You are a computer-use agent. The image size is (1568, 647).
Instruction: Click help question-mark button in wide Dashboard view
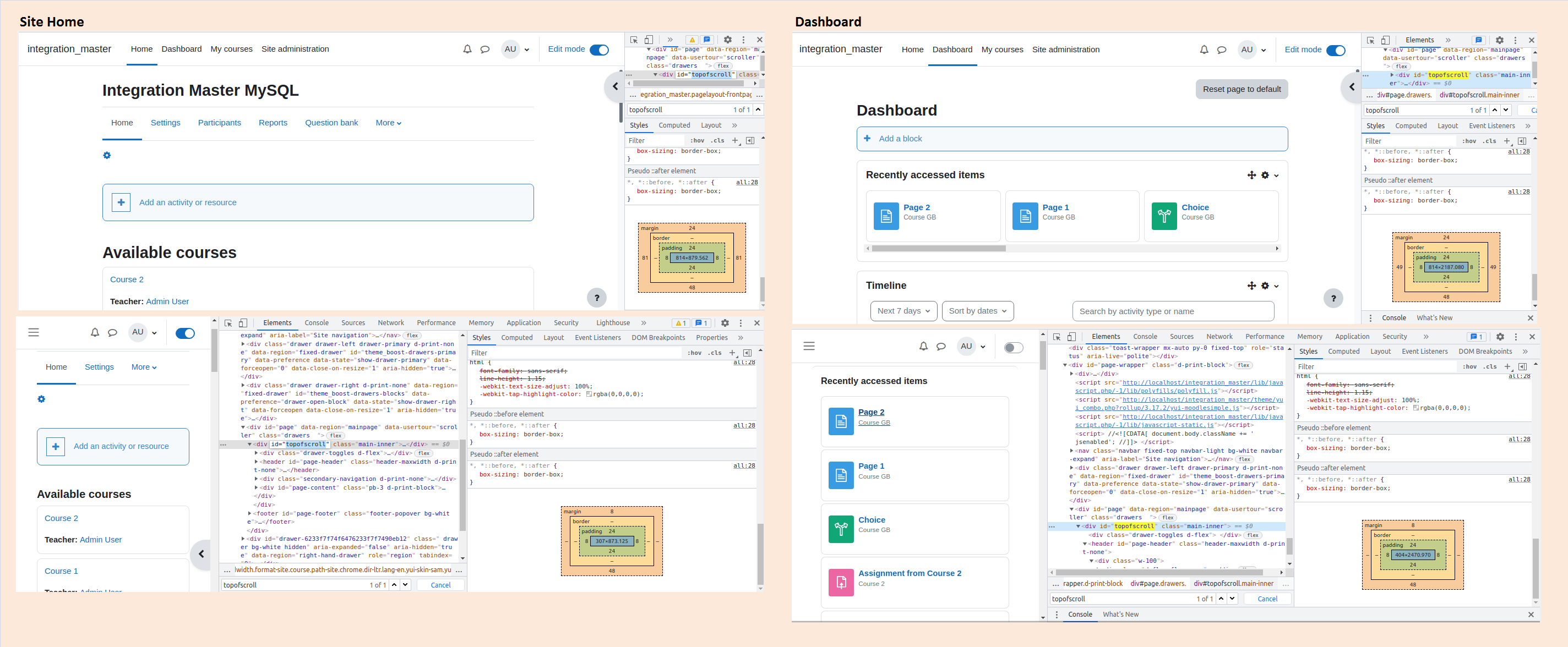1333,299
